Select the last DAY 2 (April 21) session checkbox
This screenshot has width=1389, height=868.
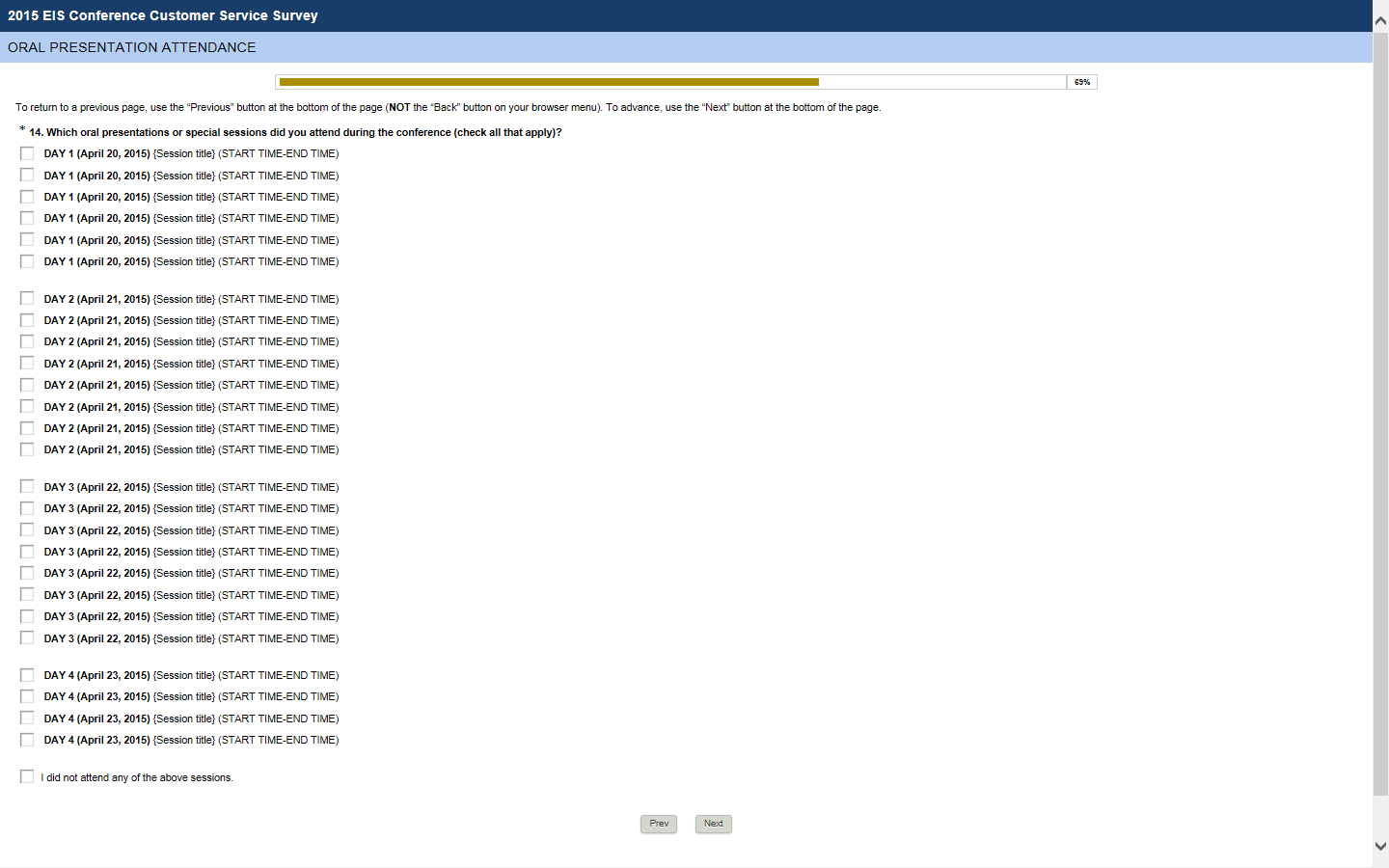click(27, 449)
